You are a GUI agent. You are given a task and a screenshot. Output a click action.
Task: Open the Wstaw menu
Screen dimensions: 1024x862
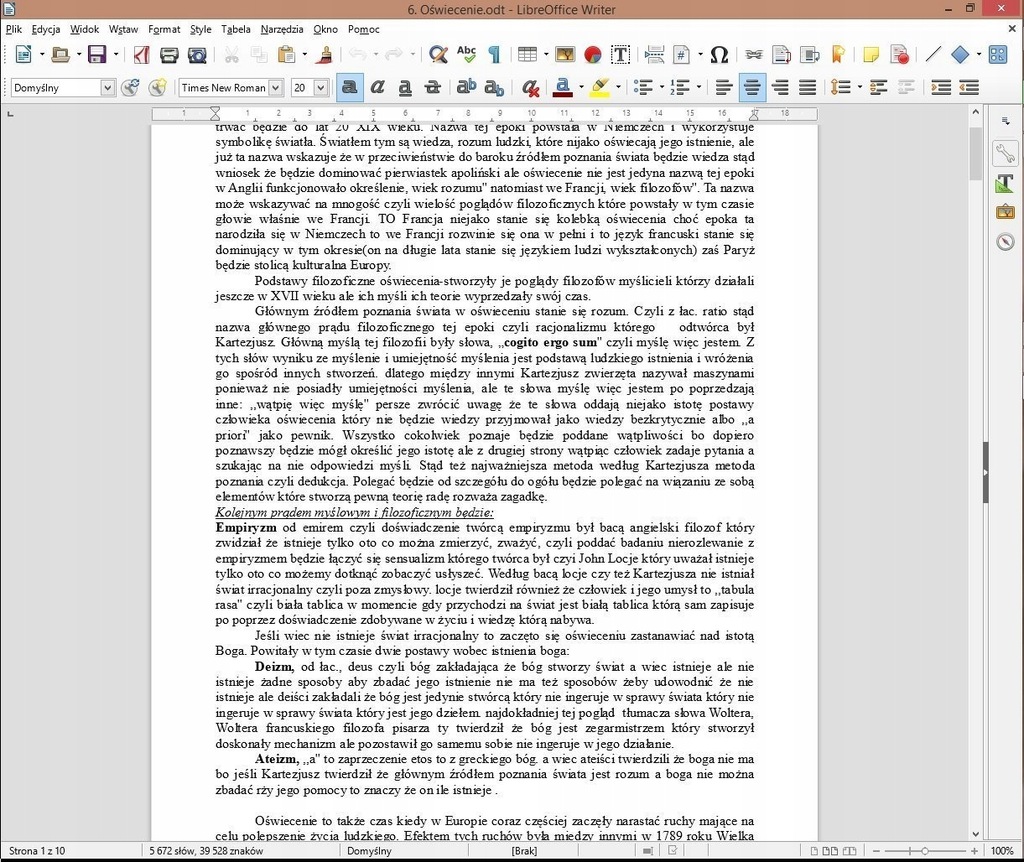coord(123,29)
